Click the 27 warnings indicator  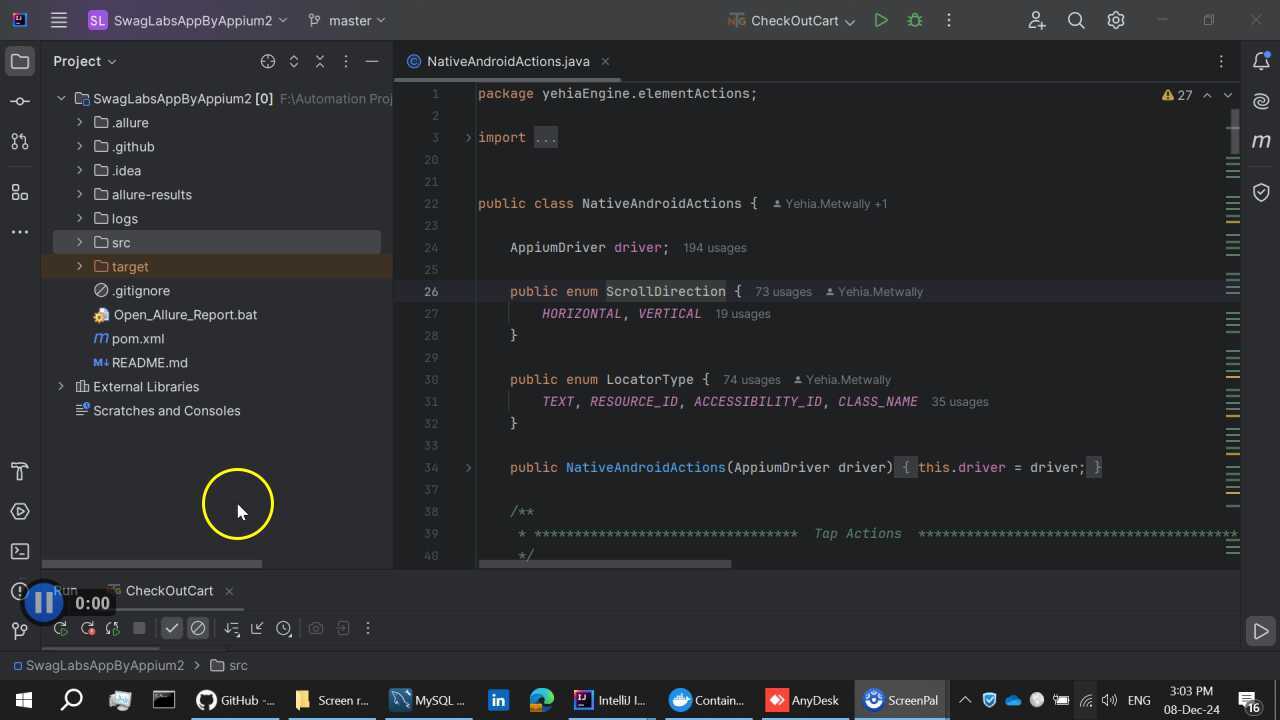(1177, 95)
